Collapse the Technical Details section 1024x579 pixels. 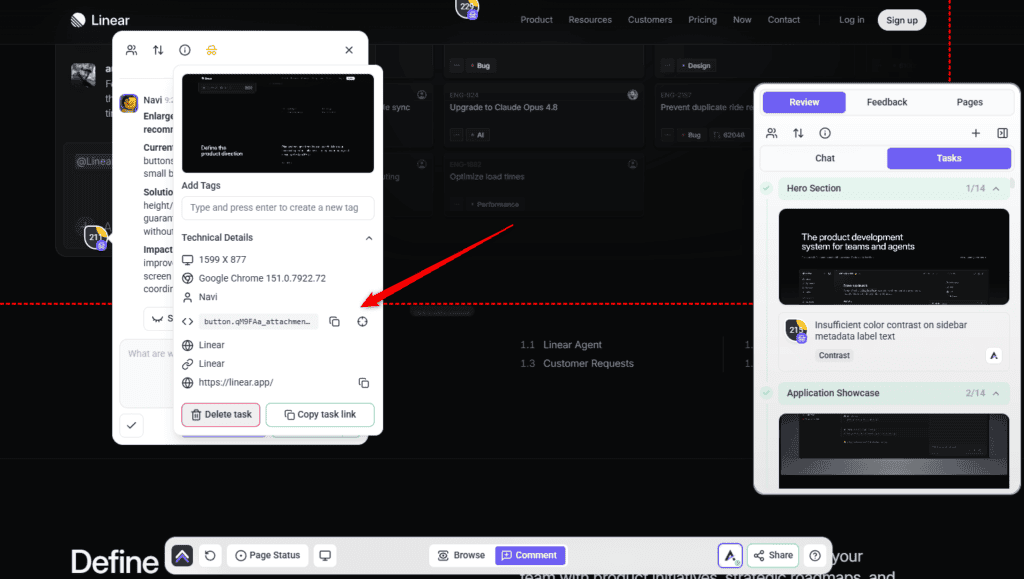coord(369,238)
